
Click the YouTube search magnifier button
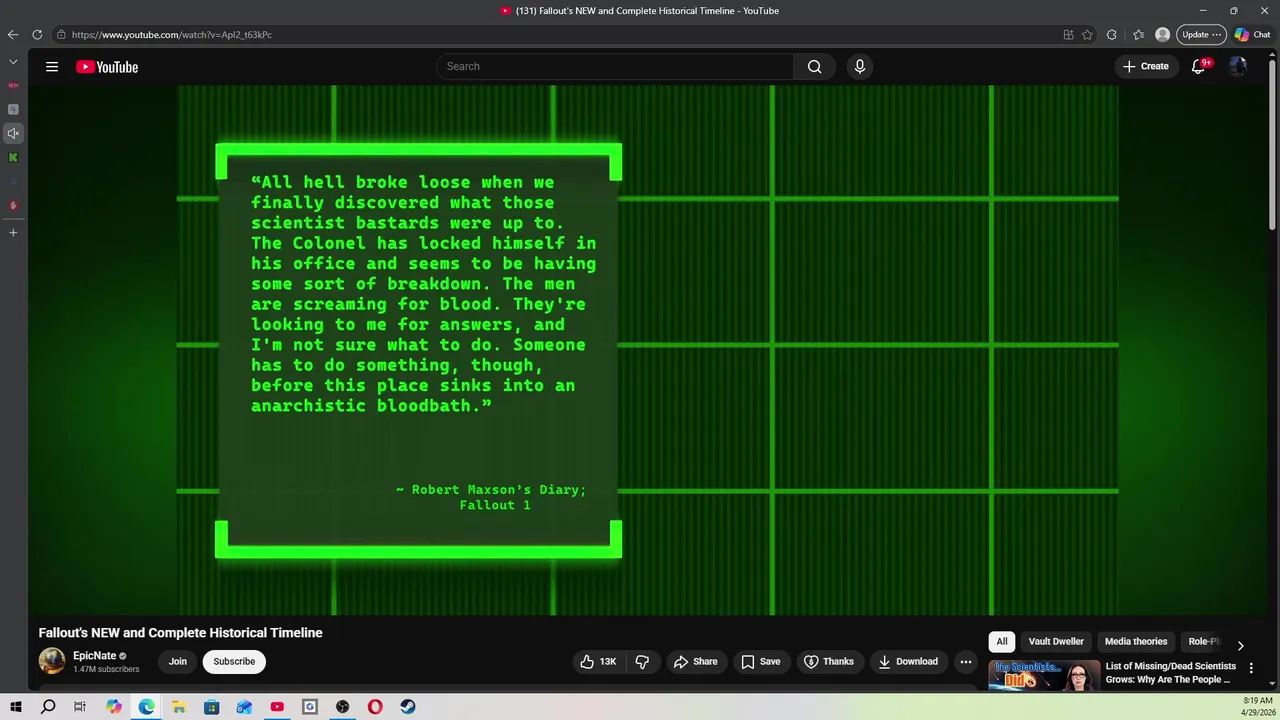coord(814,67)
